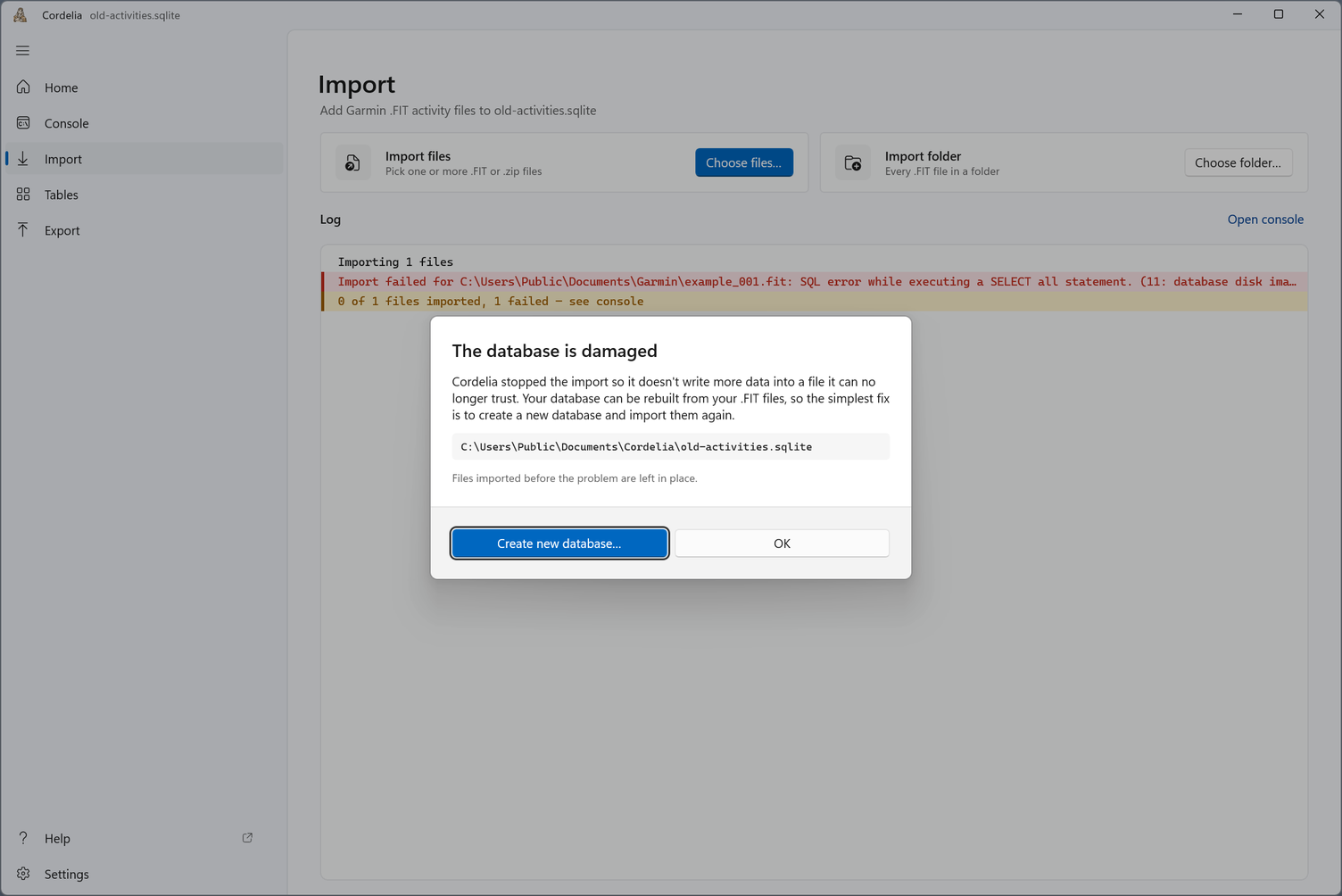Click 'Add Garmin .FIT activity files' subtitle
The width and height of the screenshot is (1342, 896).
click(459, 111)
